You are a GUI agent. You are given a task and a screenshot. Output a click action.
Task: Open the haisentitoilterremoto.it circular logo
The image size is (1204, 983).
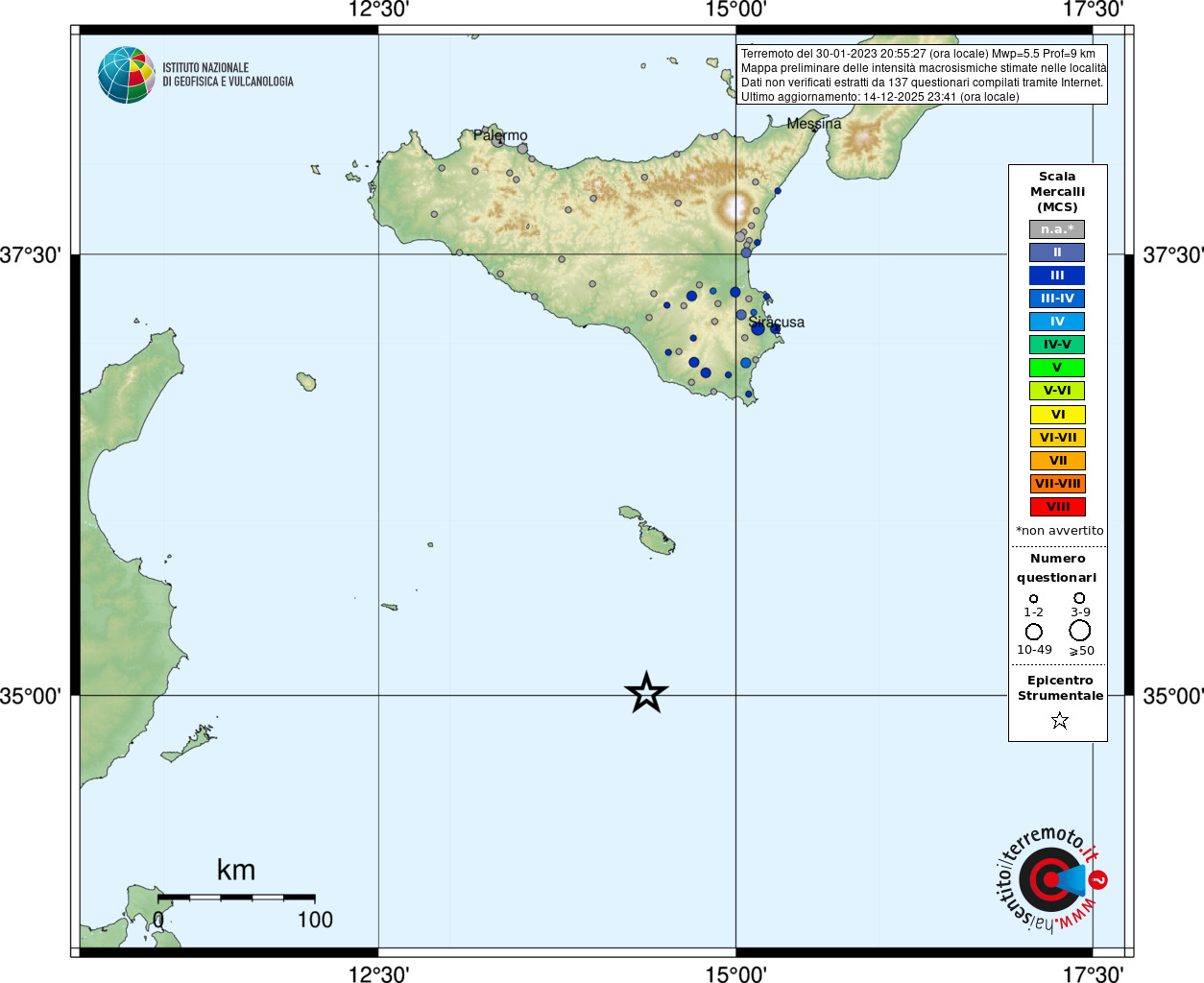[x=1049, y=879]
